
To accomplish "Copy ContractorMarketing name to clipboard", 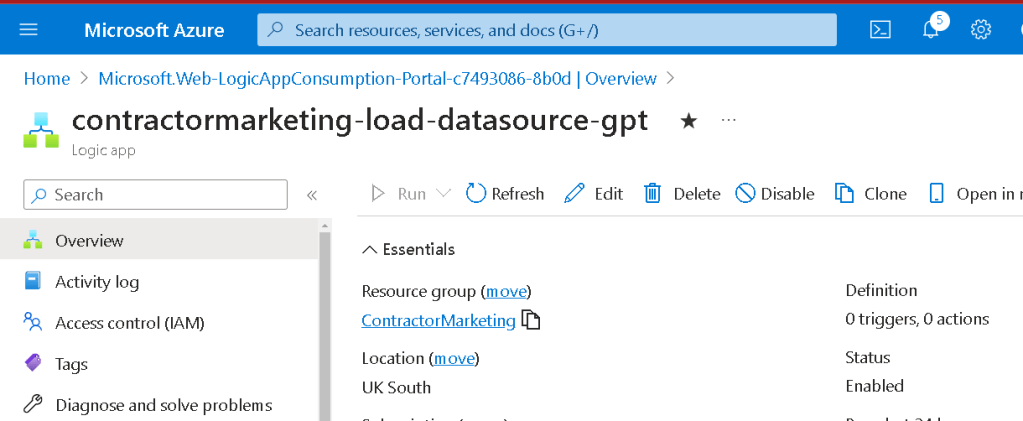I will tap(531, 320).
